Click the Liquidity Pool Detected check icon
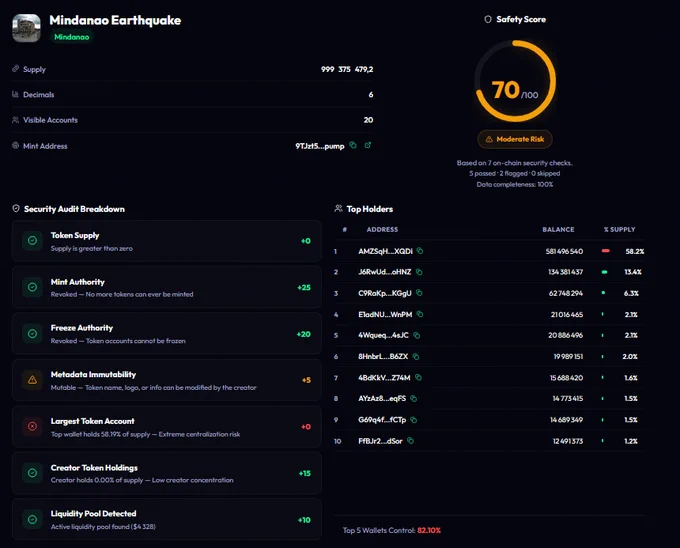 [32, 519]
